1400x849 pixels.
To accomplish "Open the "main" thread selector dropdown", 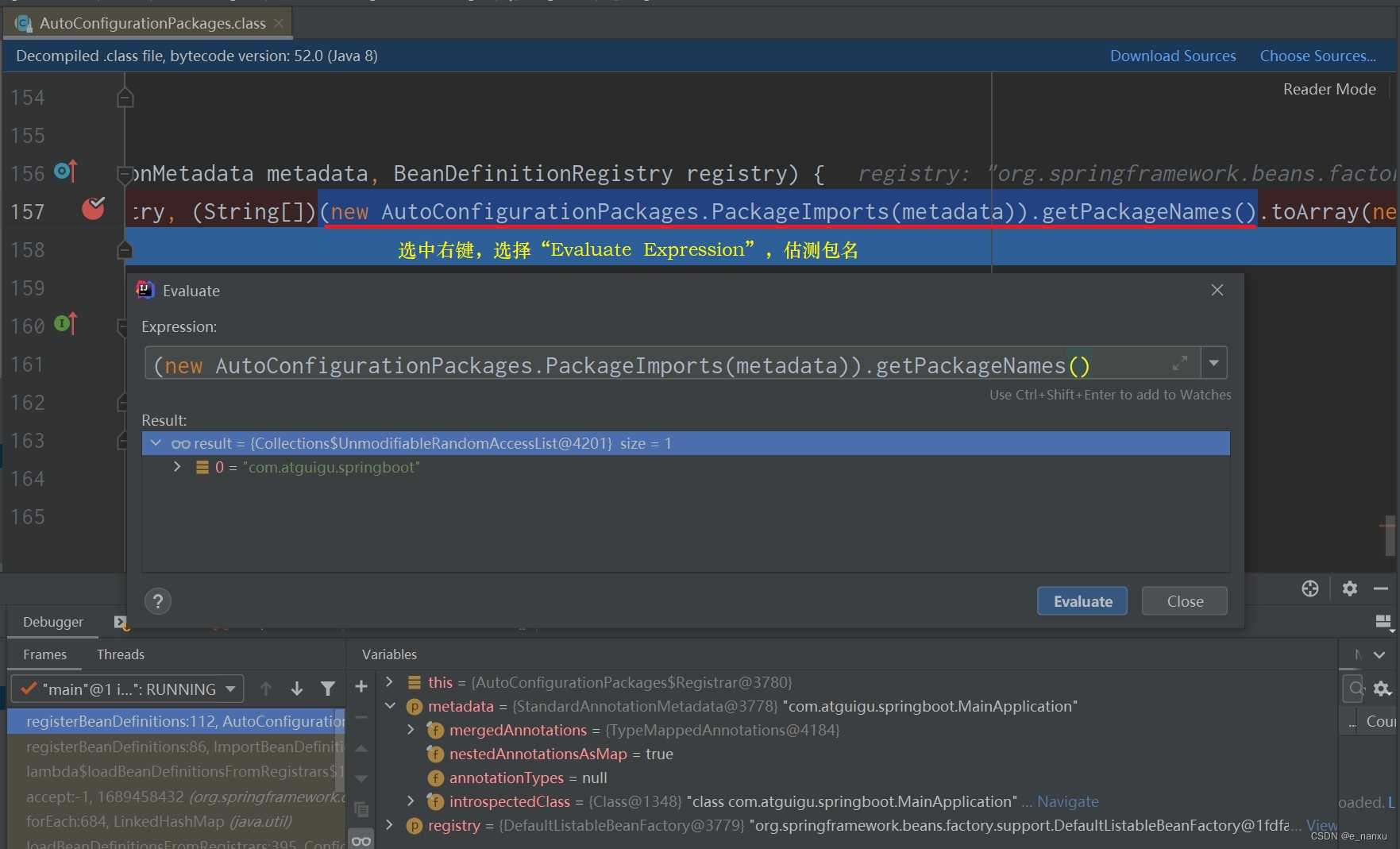I will click(128, 689).
